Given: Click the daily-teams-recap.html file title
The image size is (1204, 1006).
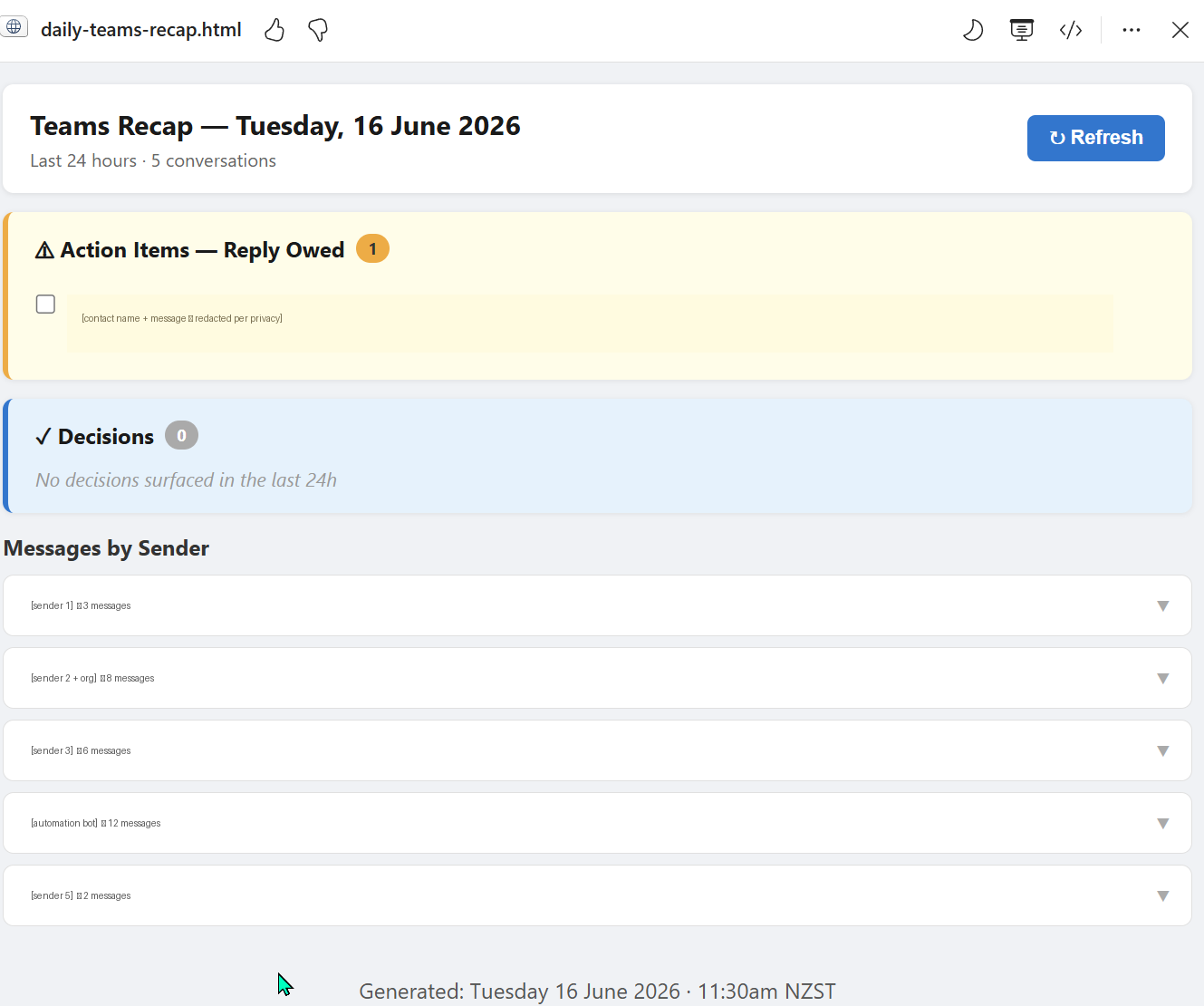Looking at the screenshot, I should (x=141, y=30).
